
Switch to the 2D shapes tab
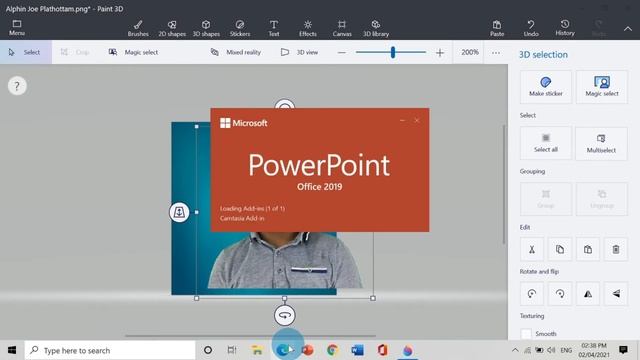172,29
